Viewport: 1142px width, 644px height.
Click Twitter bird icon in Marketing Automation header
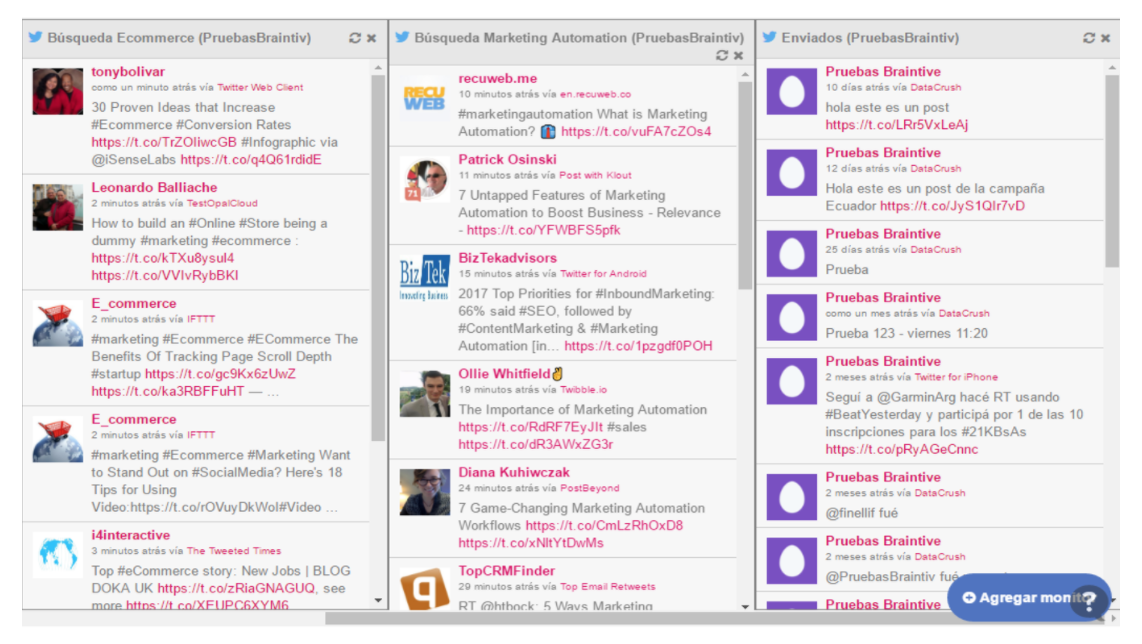point(402,37)
